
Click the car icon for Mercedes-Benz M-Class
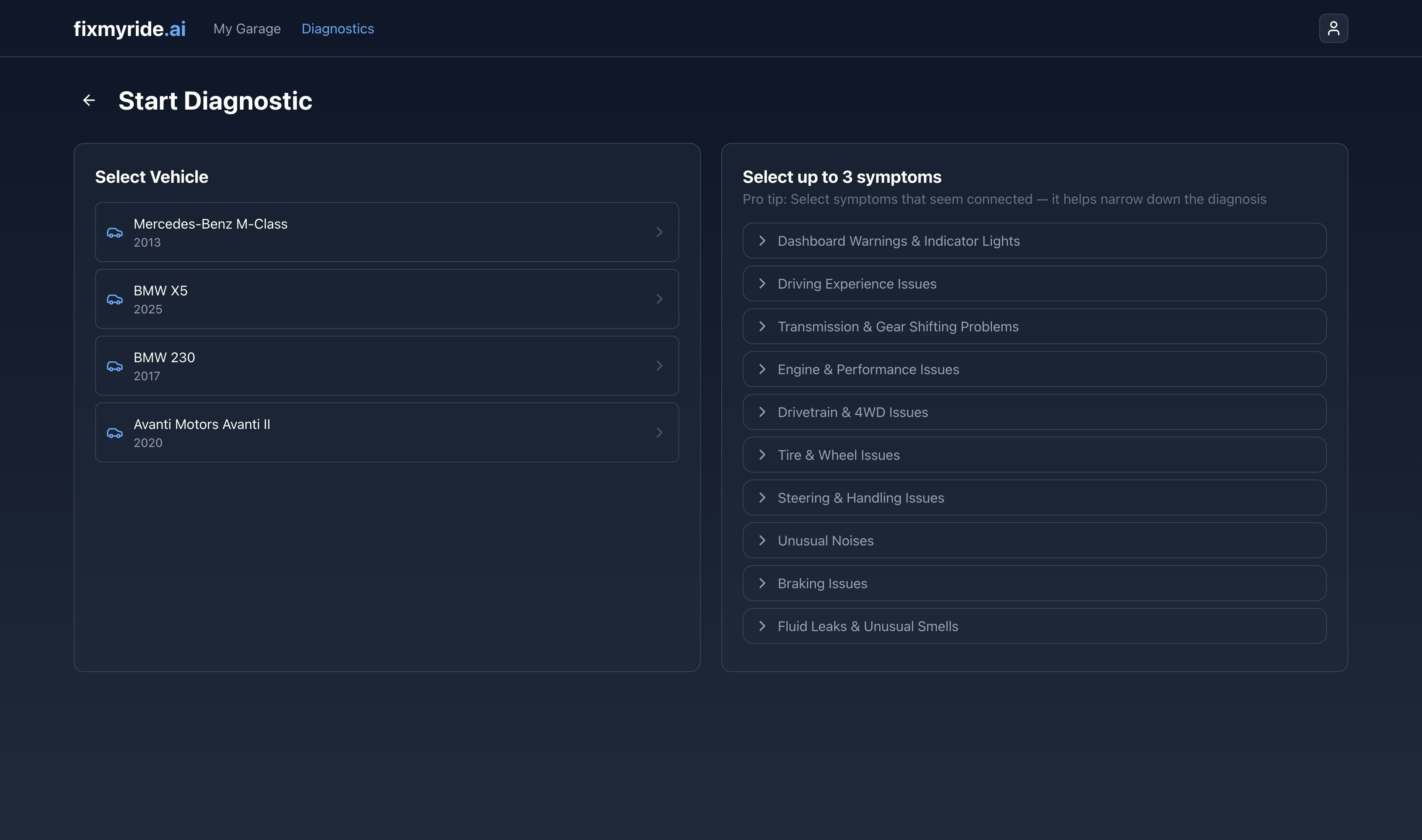coord(115,232)
